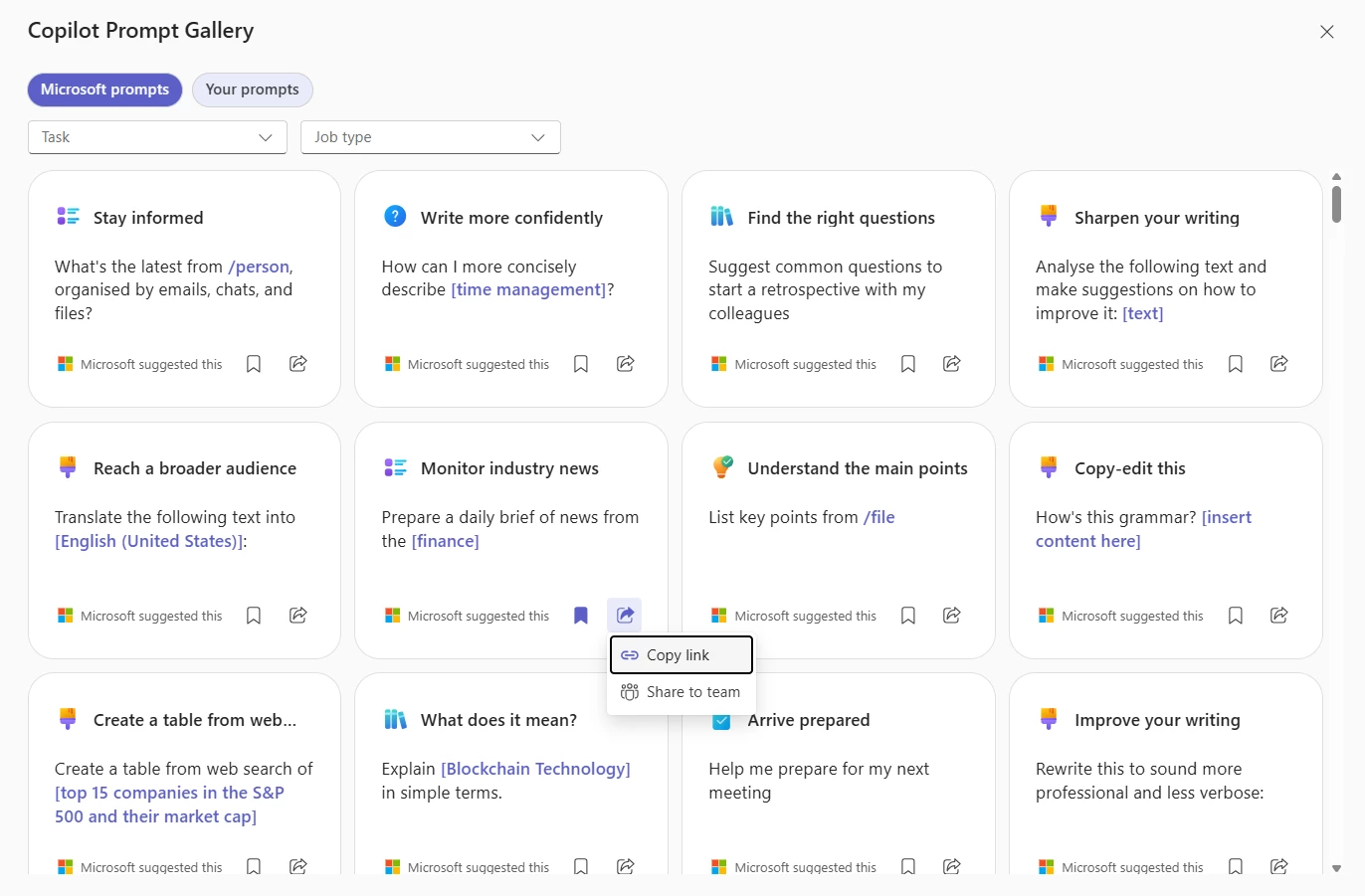1365x896 pixels.
Task: Share the Arrive prepared prompt
Action: point(952,866)
